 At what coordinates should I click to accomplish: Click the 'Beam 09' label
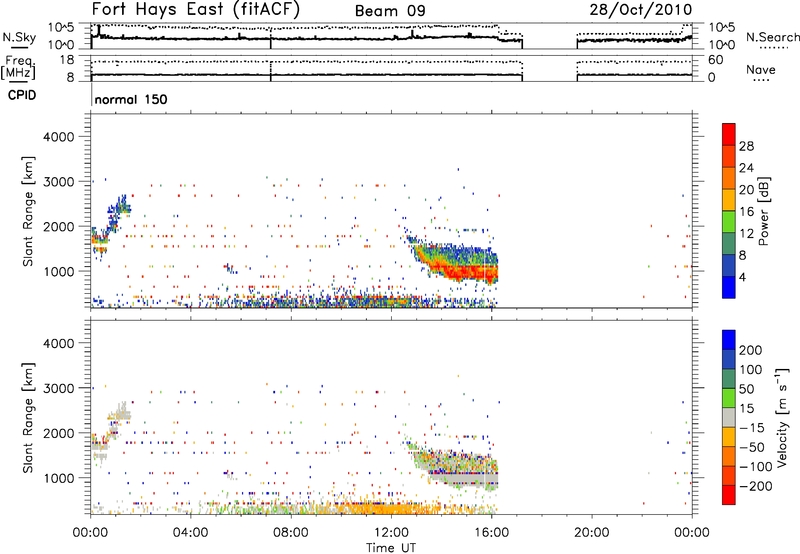[390, 11]
